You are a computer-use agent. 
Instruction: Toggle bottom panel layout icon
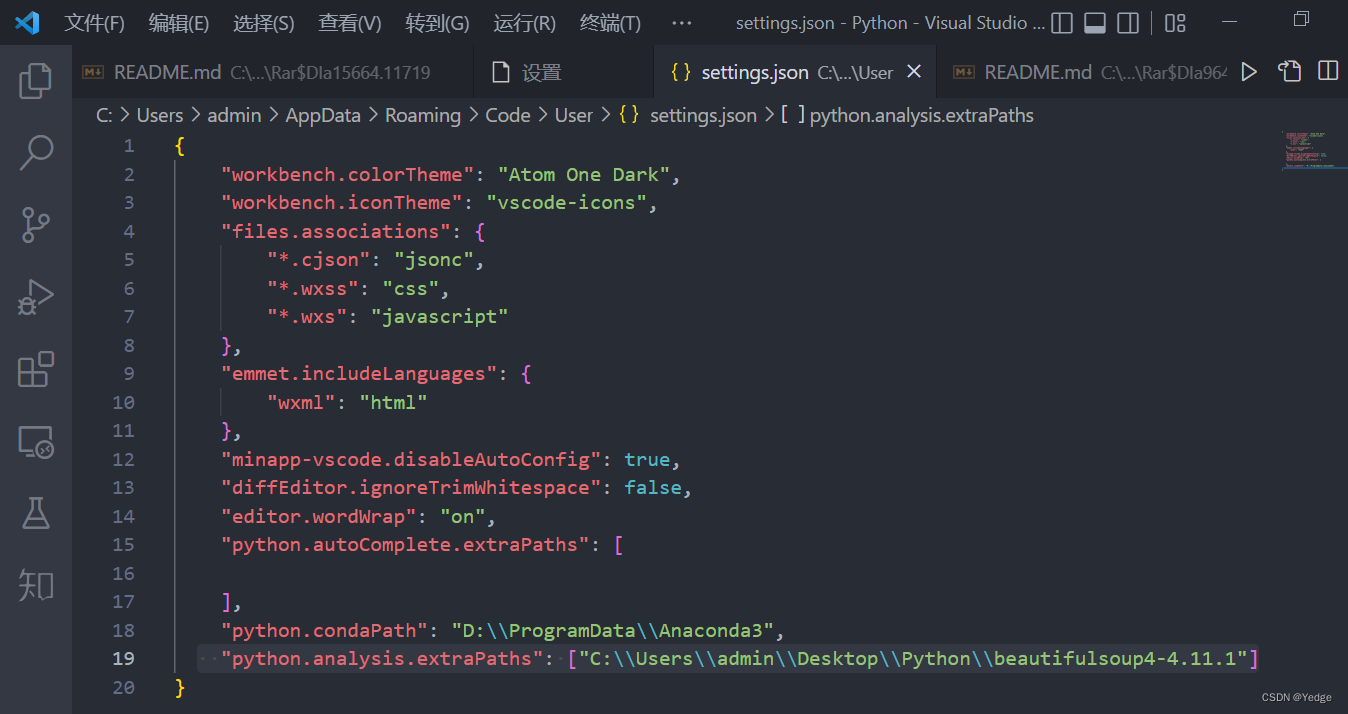(x=1095, y=23)
